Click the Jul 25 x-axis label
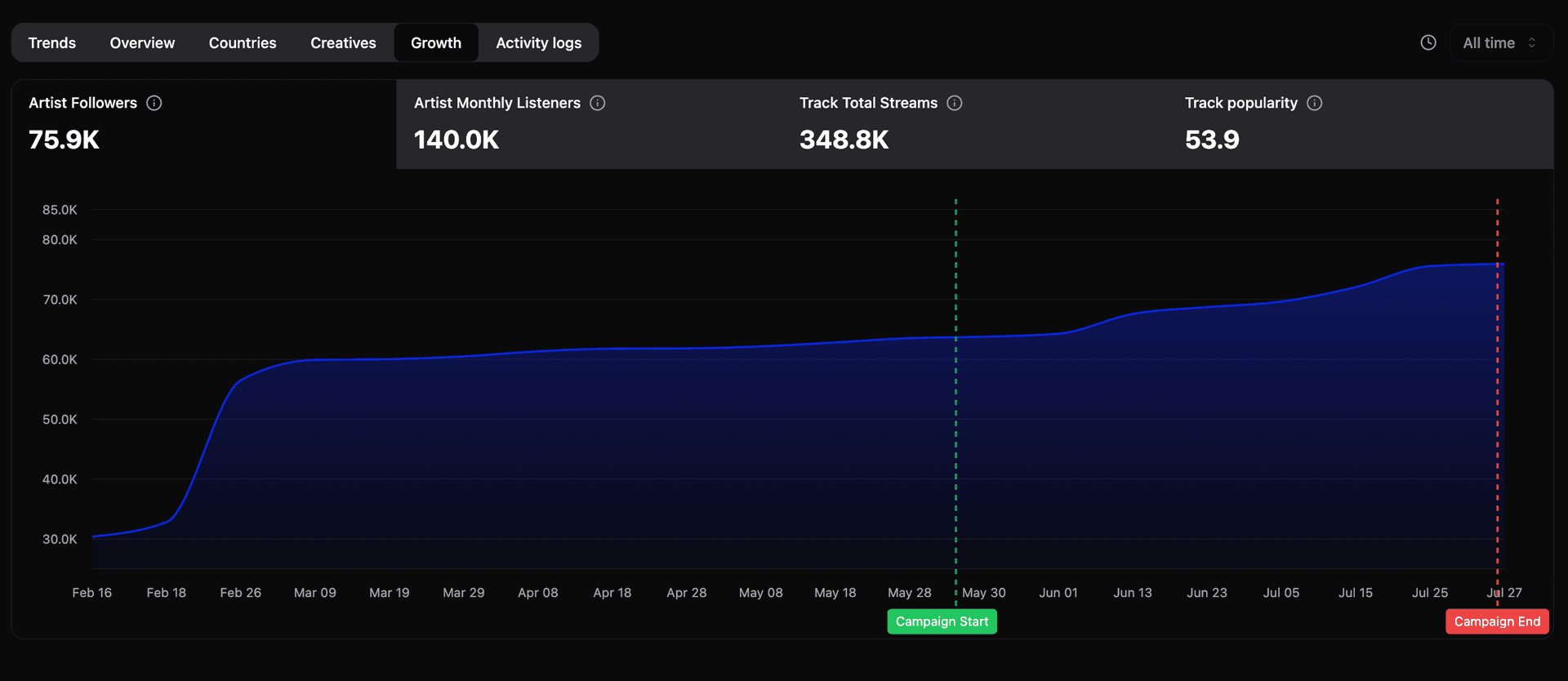The image size is (1568, 681). click(x=1429, y=593)
